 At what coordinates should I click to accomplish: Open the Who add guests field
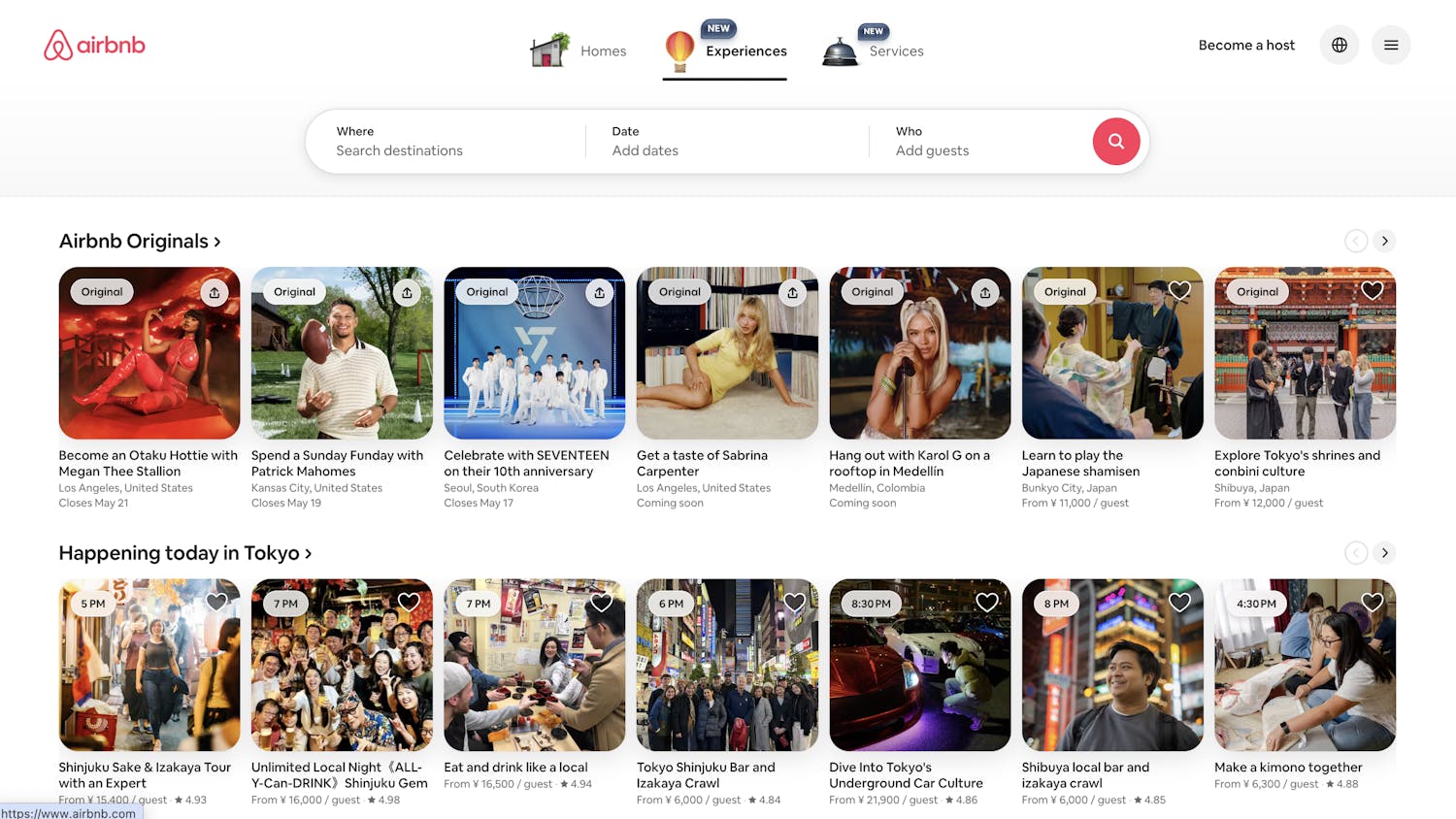pos(980,142)
